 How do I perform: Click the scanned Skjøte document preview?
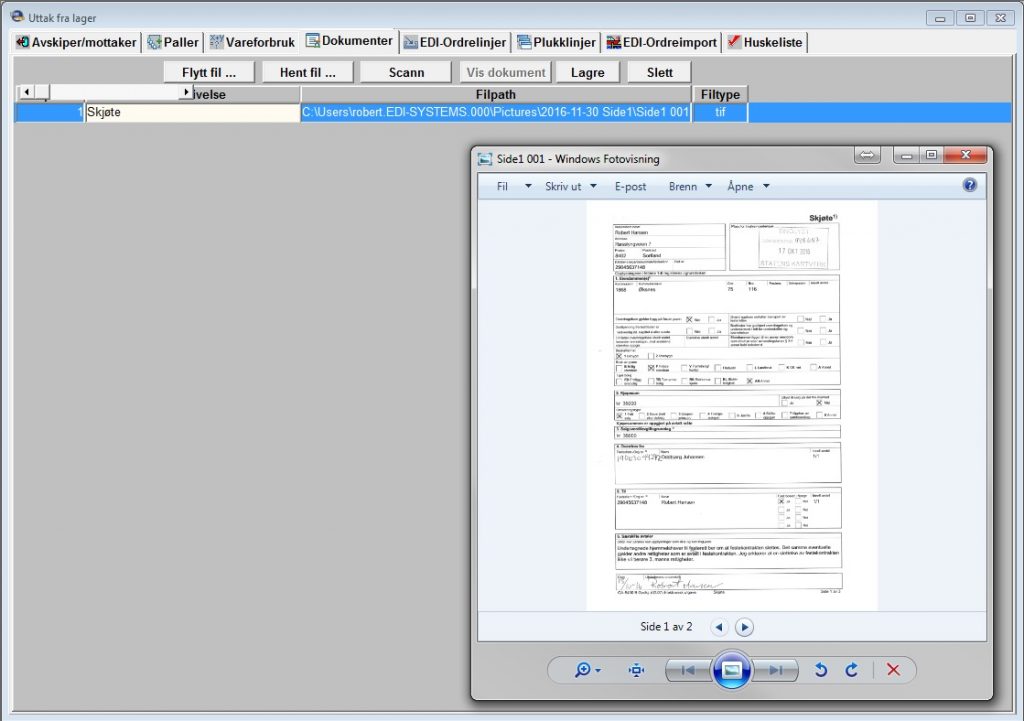click(x=731, y=405)
